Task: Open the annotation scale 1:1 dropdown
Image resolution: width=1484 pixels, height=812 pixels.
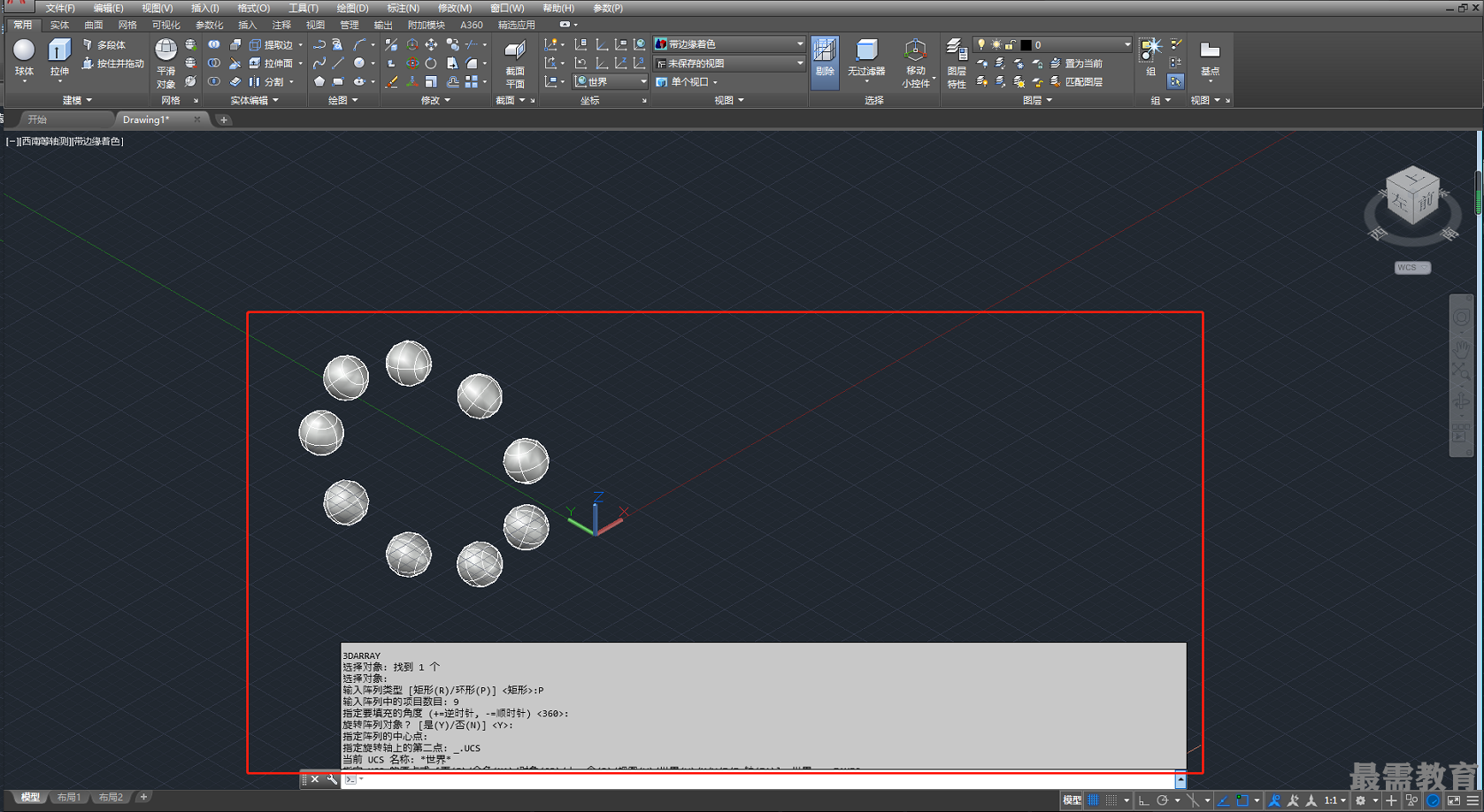Action: [x=1334, y=801]
